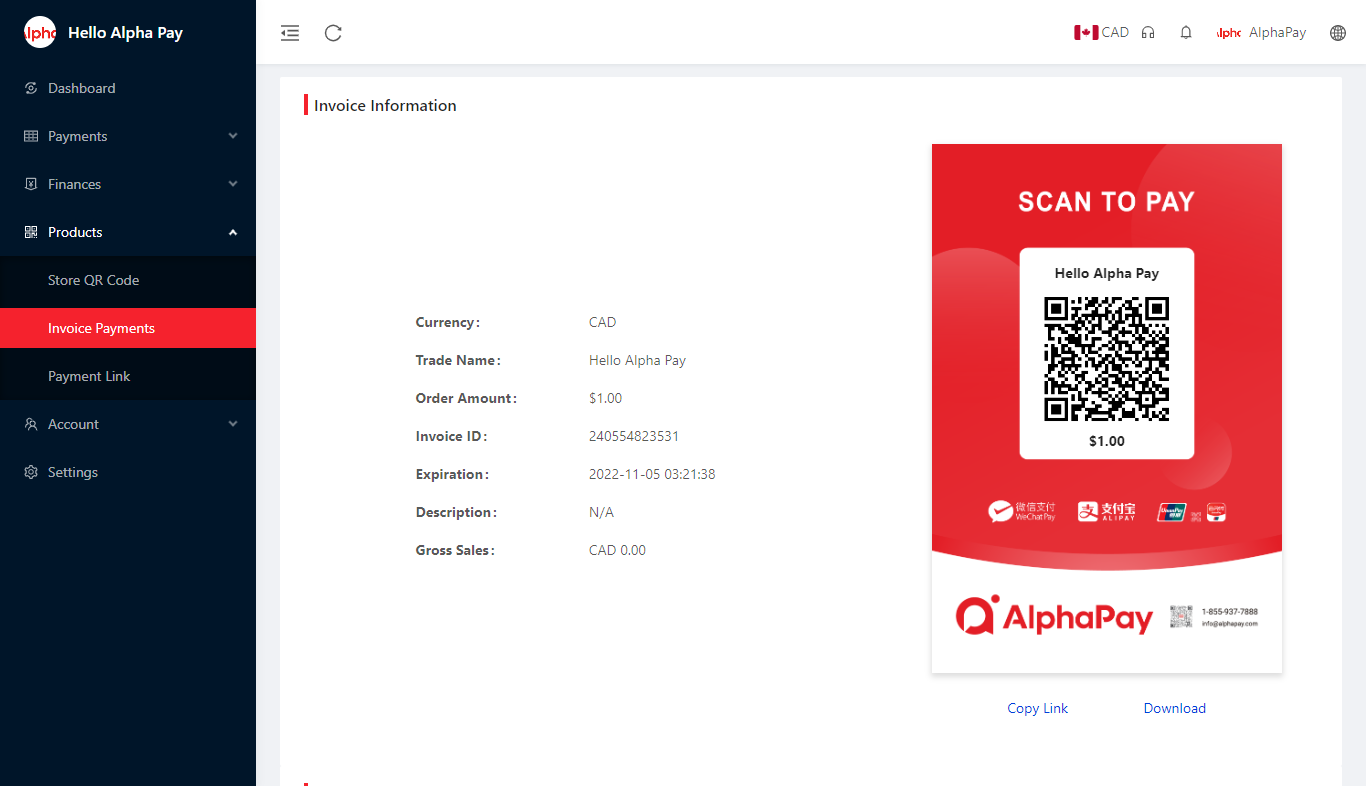Click the Payments table icon
The height and width of the screenshot is (786, 1366).
31,136
